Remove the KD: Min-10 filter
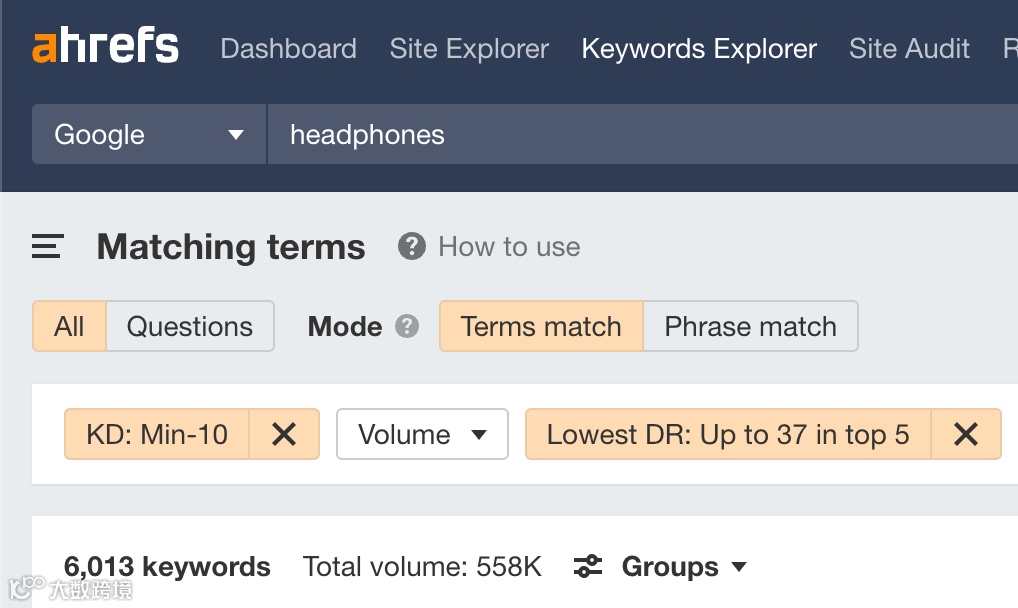The width and height of the screenshot is (1018, 608). pos(285,434)
